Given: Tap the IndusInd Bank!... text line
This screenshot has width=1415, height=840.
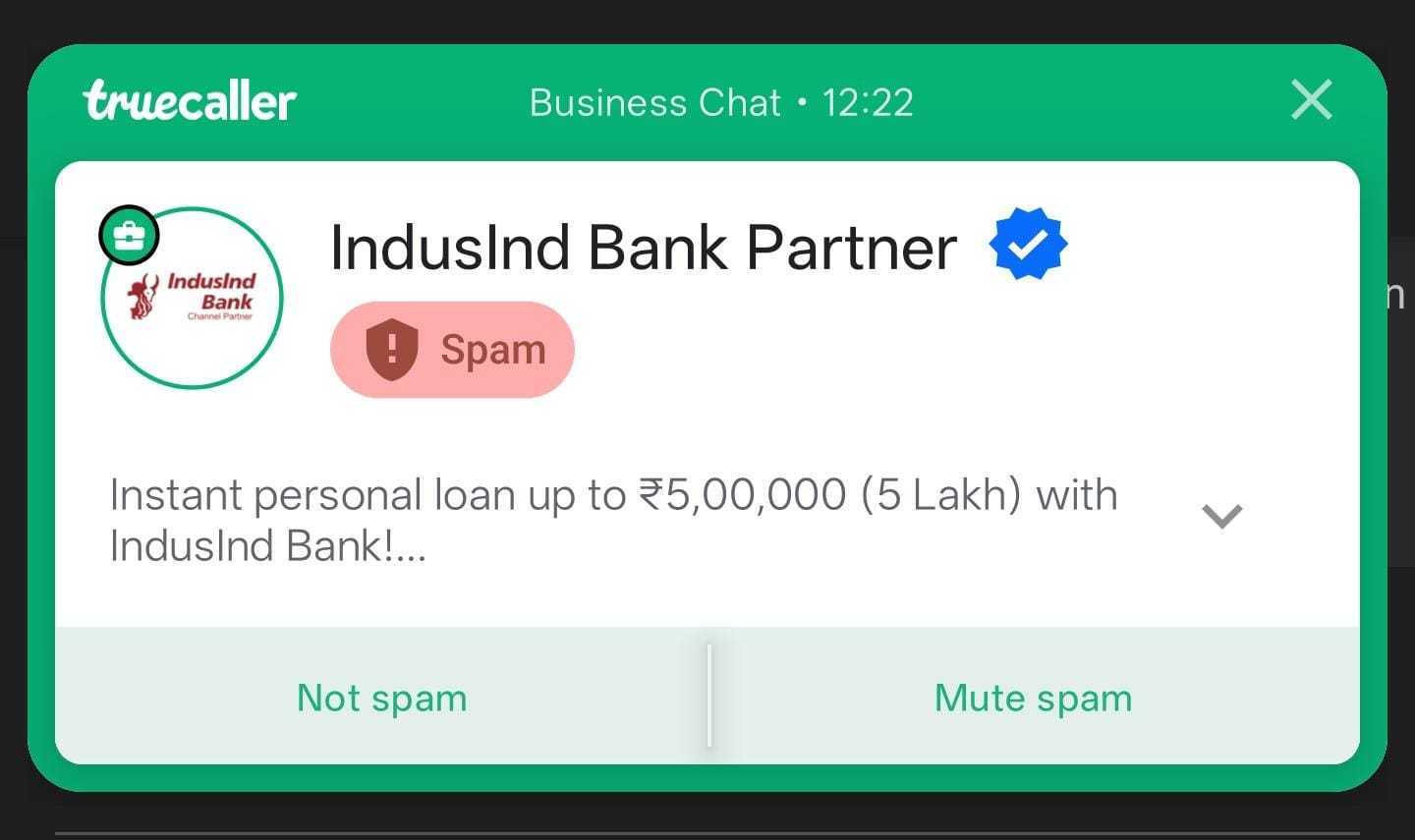Looking at the screenshot, I should (x=267, y=545).
